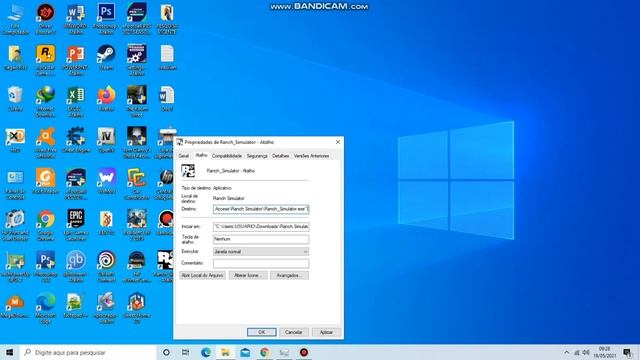640x360 pixels.
Task: Launch Steam from the desktop
Action: point(106,58)
